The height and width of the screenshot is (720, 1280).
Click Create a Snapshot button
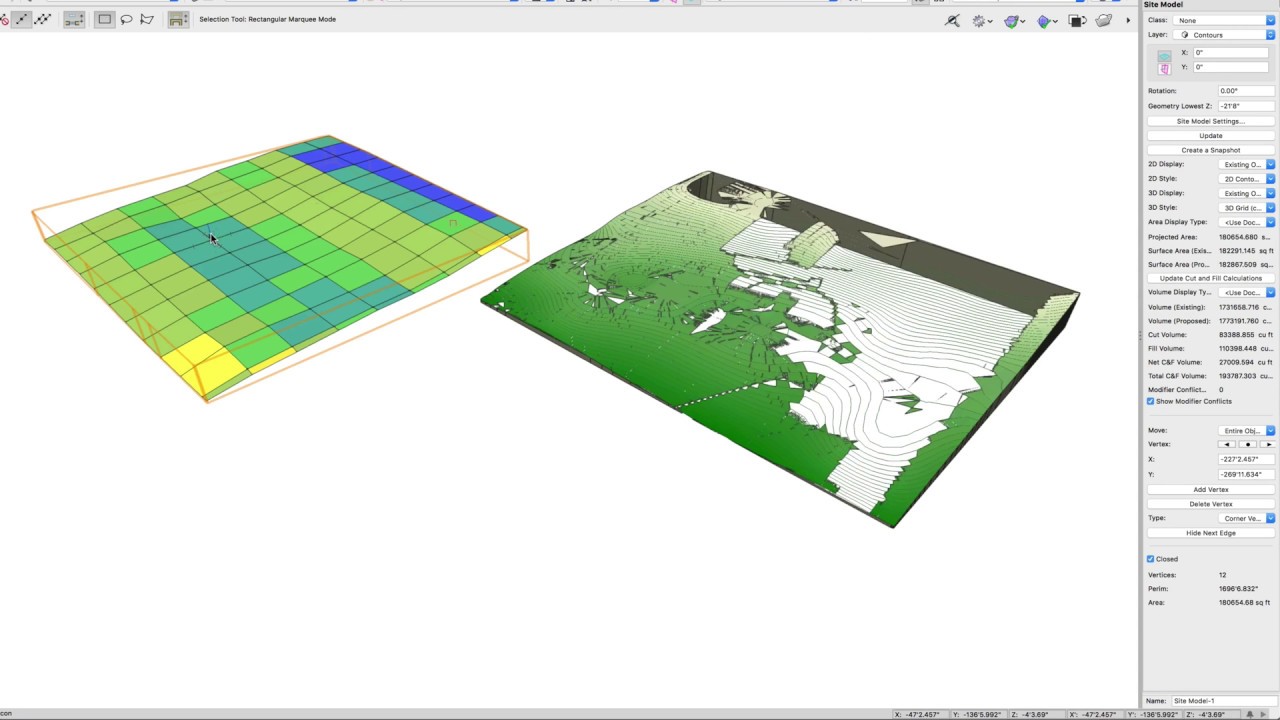[x=1210, y=150]
